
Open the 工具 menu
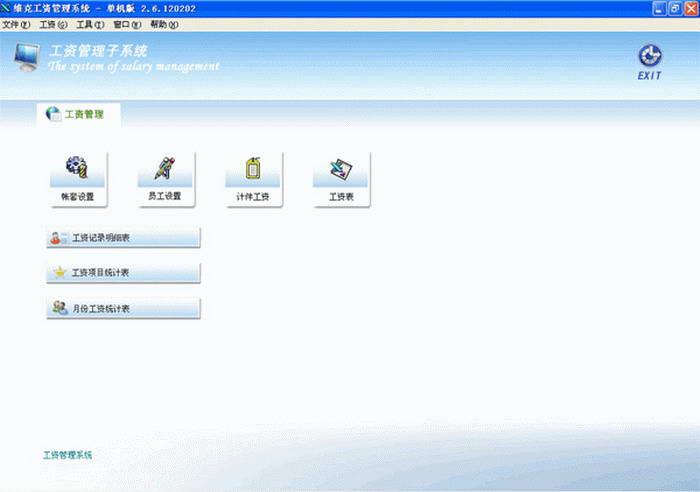(x=90, y=25)
